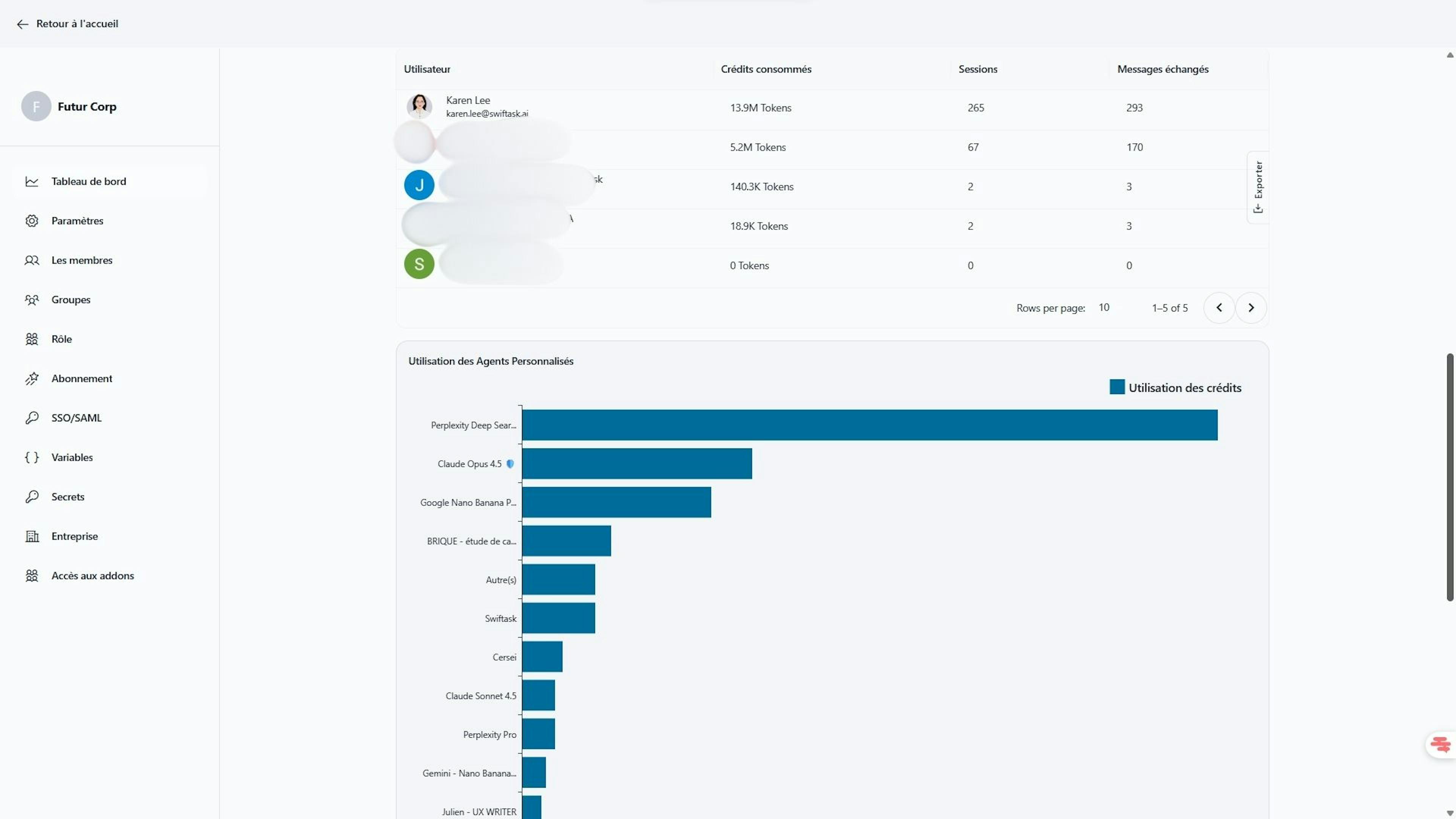Open Accès aux addons in the sidebar

pos(93,576)
